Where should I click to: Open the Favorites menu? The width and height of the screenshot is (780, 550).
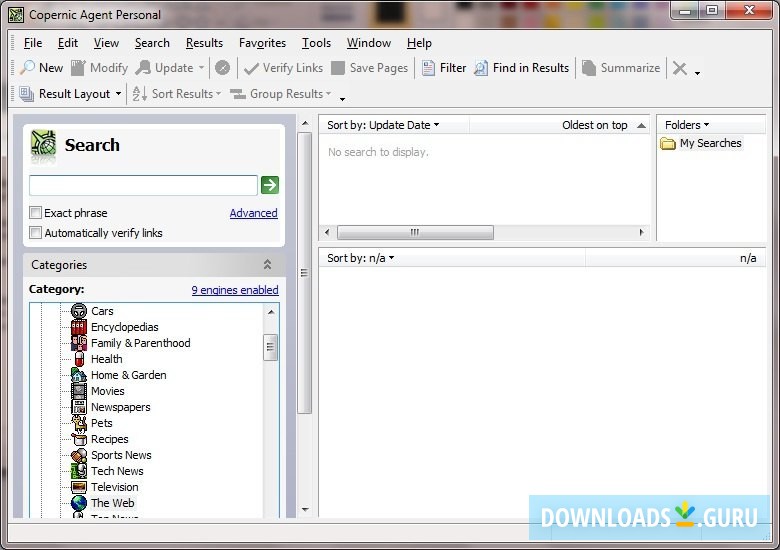point(262,43)
